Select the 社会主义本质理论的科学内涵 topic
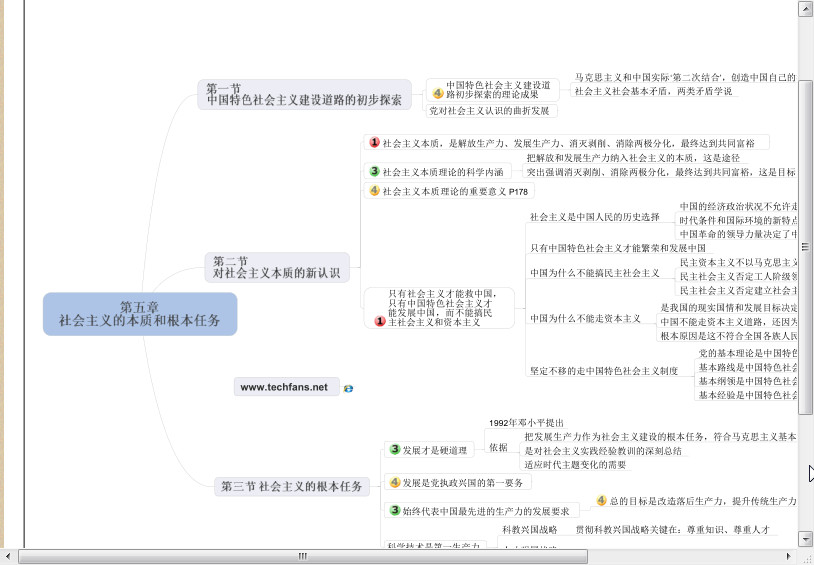Viewport: 814px width, 565px height. (x=437, y=171)
